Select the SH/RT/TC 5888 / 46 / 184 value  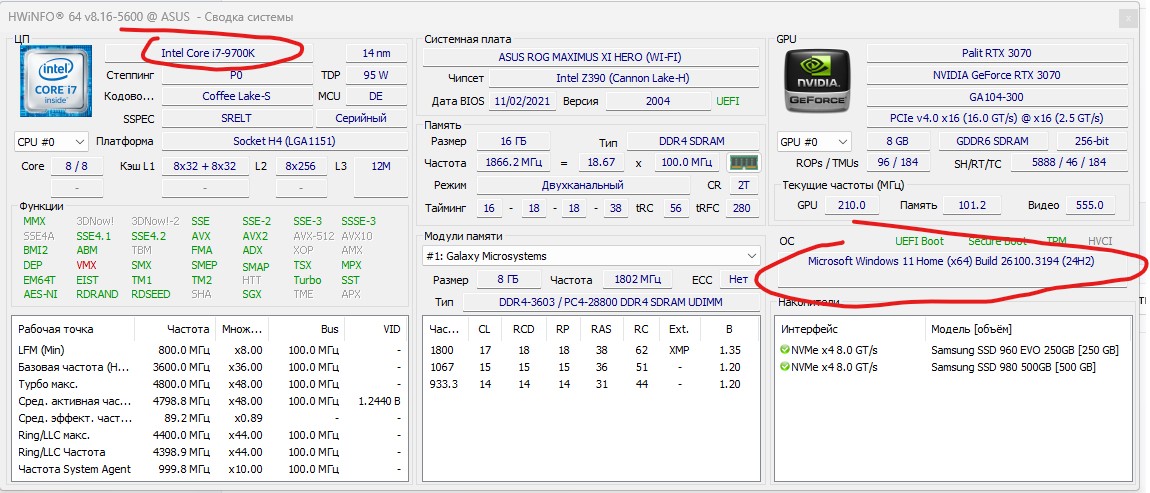point(1068,162)
